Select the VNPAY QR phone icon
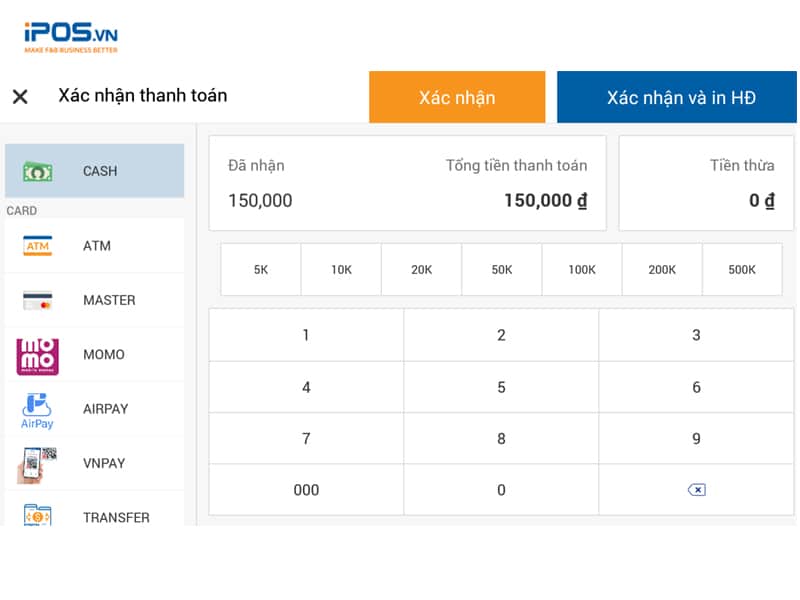The image size is (800, 600). pos(38,464)
